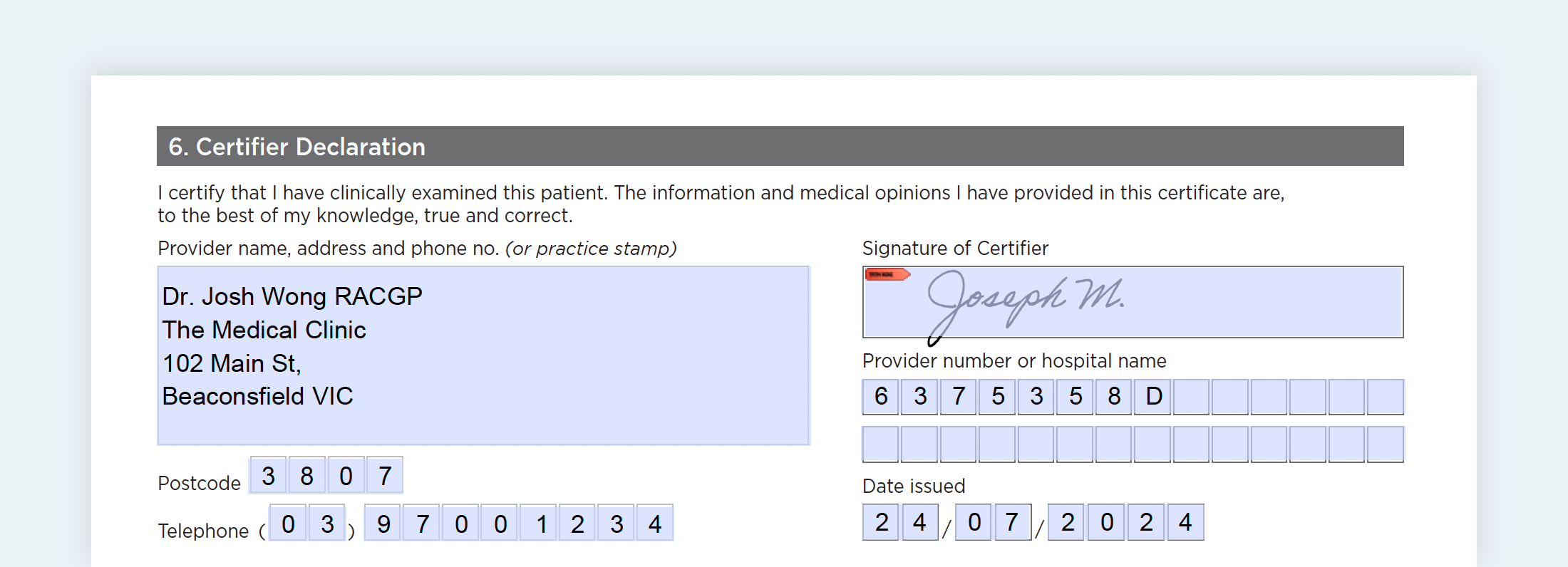The width and height of the screenshot is (1568, 567).
Task: Click the first year digit of Date issued
Action: coord(1068,522)
